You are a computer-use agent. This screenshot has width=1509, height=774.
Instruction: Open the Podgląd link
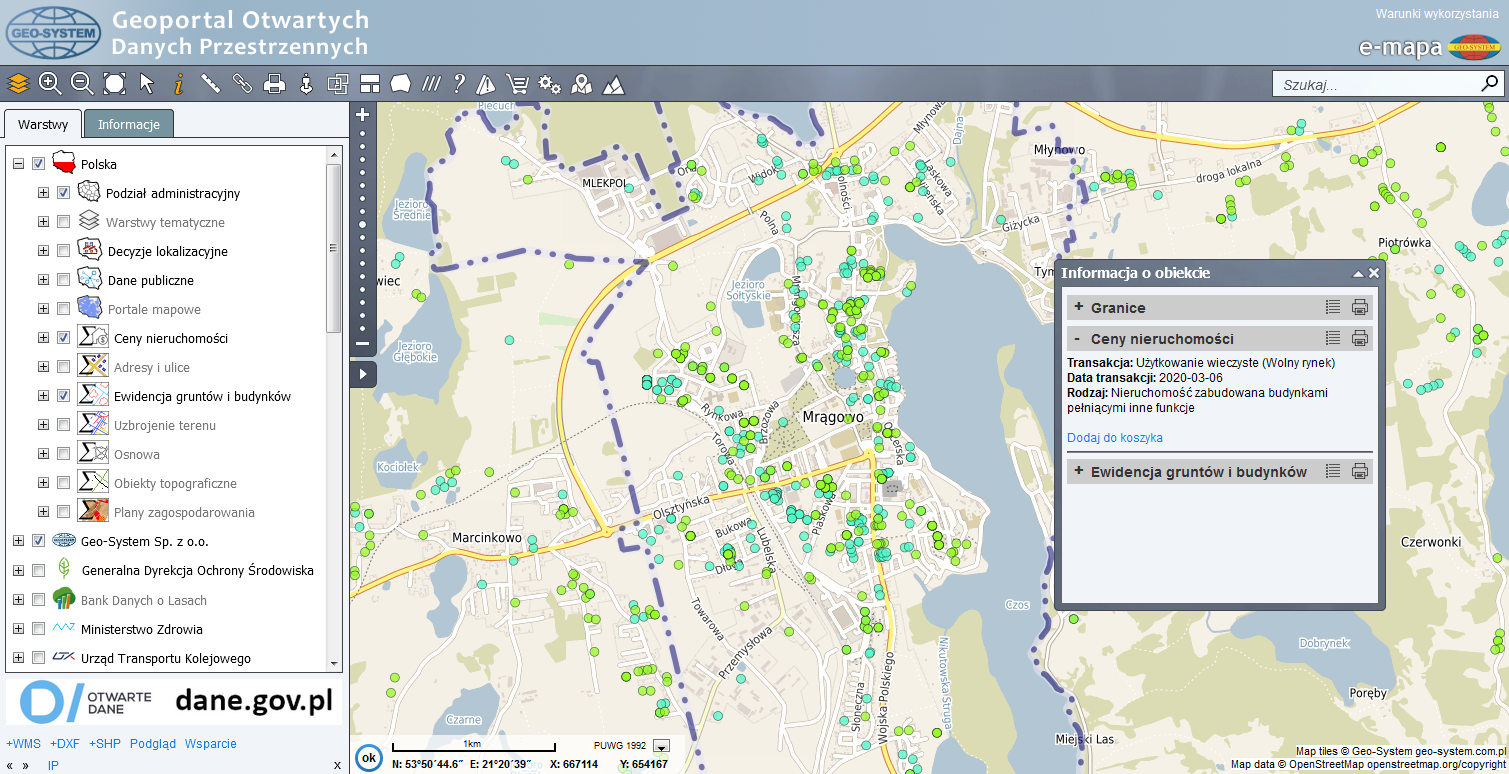[153, 744]
